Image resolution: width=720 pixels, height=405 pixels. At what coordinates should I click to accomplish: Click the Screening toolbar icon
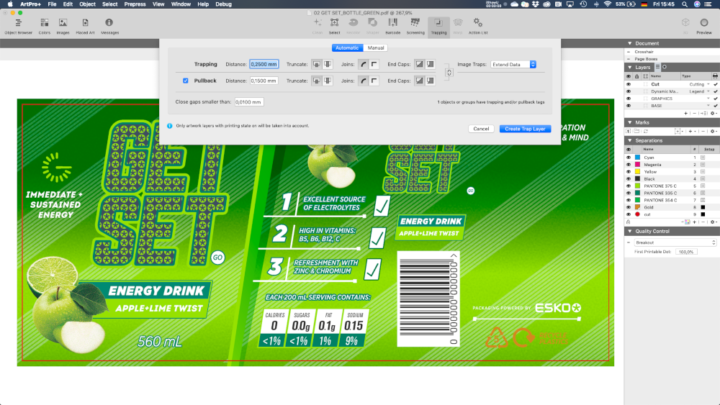tap(414, 23)
